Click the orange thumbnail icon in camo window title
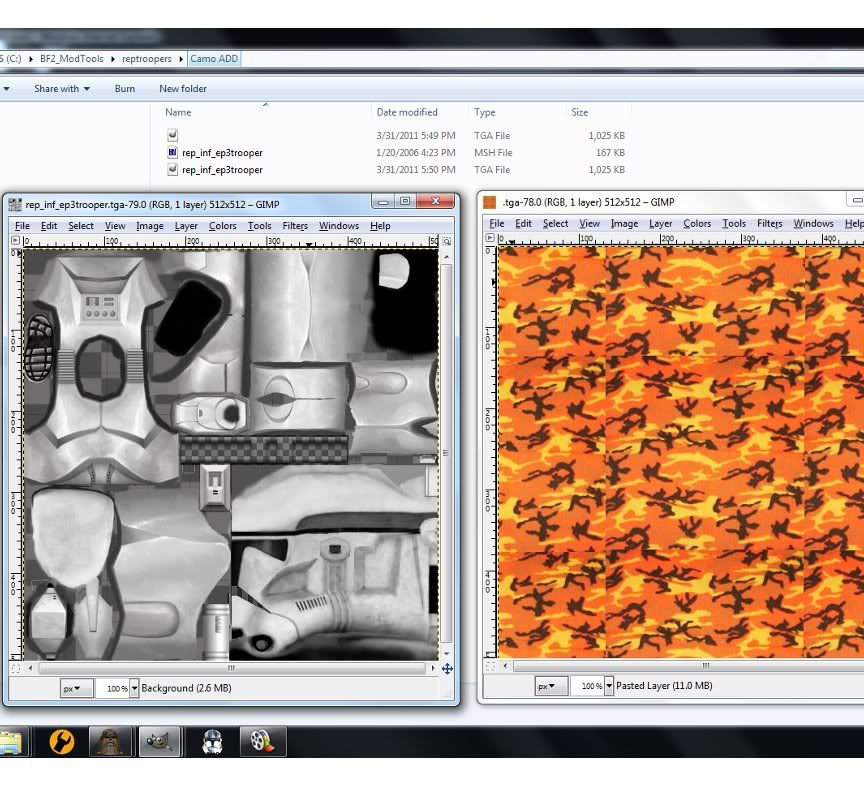864x800 pixels. click(489, 202)
